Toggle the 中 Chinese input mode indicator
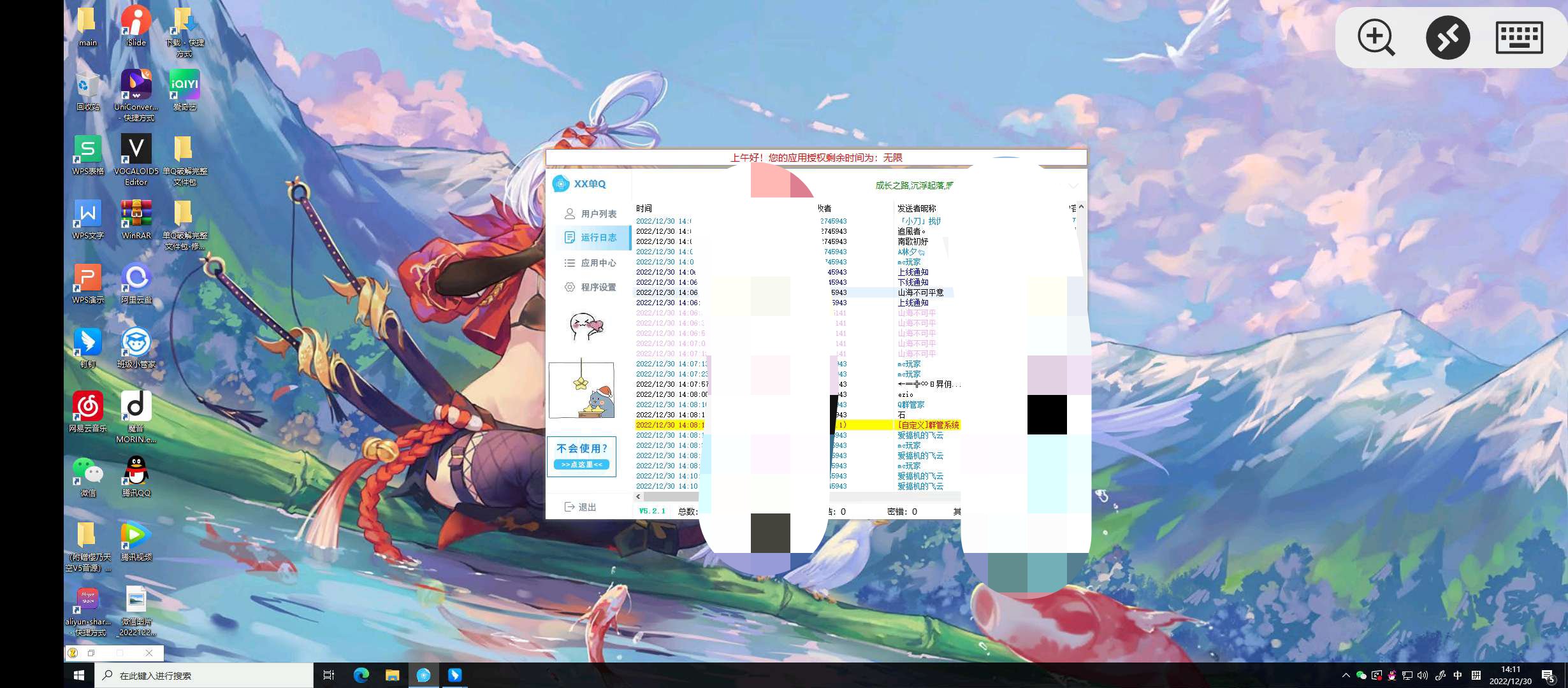 pos(1458,675)
